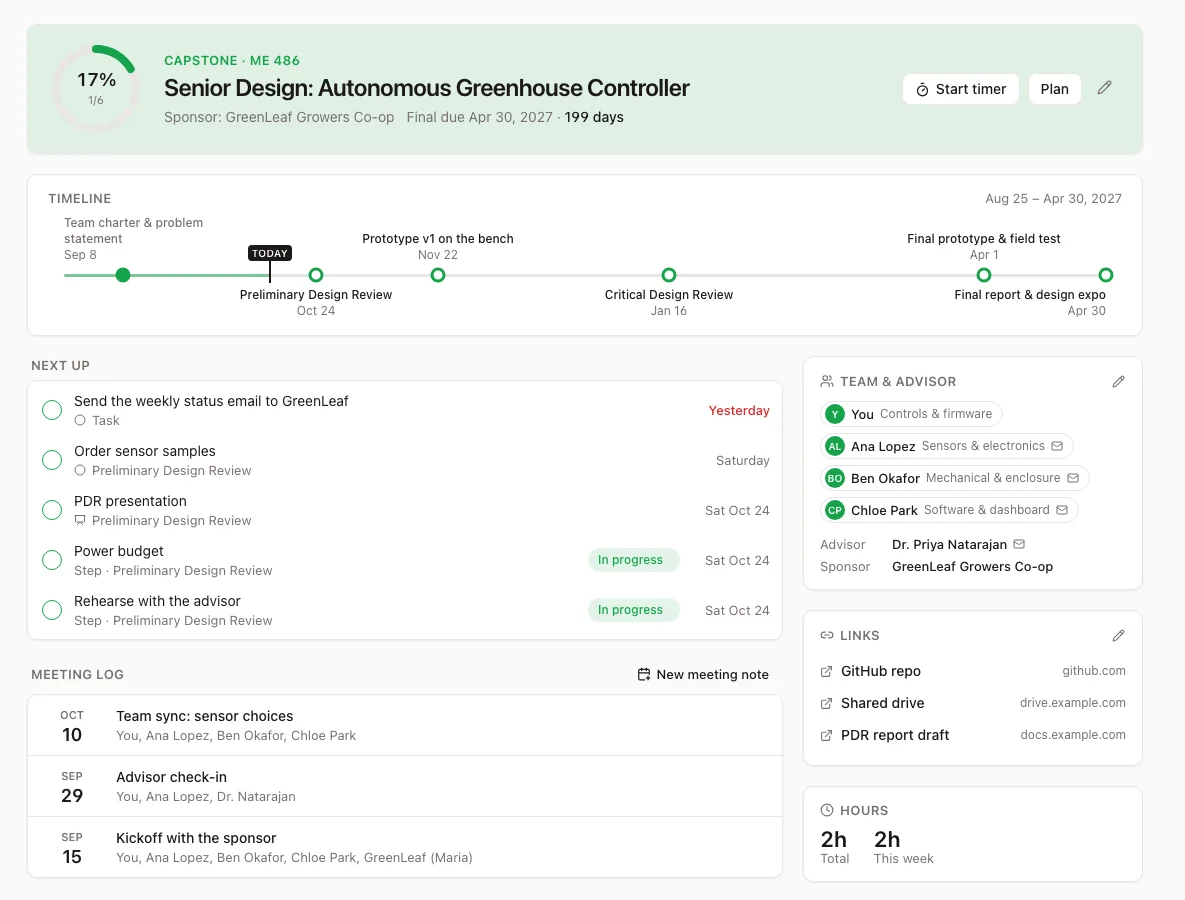Viewport: 1185px width, 900px height.
Task: Complete the 'PDR presentation' item
Action: point(52,510)
